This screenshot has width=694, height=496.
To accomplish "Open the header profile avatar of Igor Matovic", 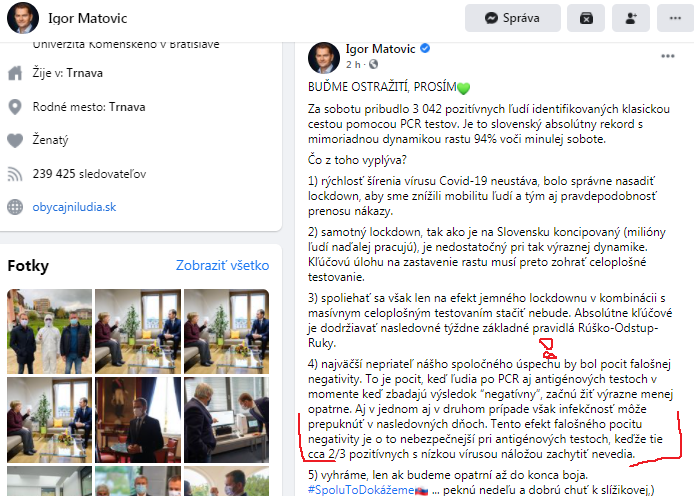I will [23, 18].
